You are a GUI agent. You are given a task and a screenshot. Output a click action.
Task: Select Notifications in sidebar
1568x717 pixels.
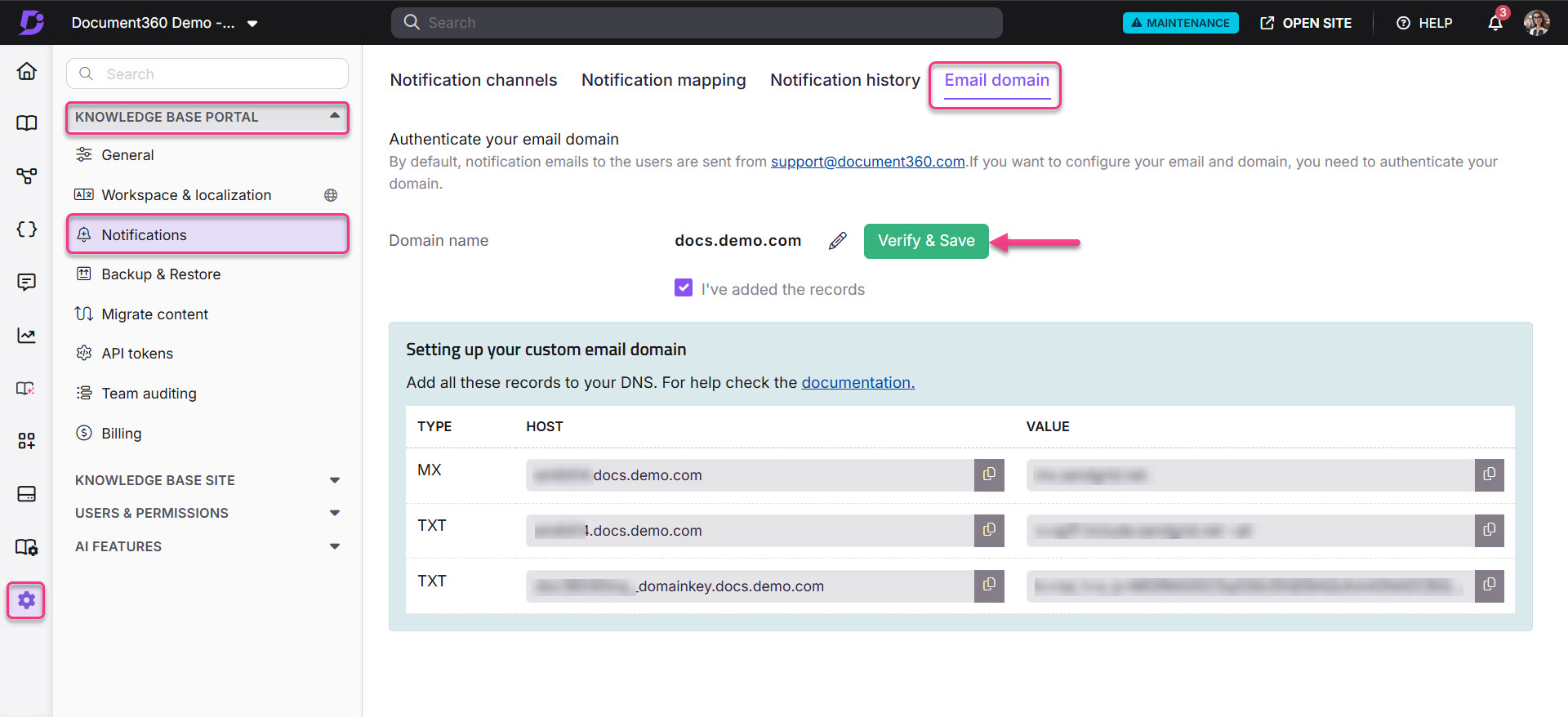point(207,234)
